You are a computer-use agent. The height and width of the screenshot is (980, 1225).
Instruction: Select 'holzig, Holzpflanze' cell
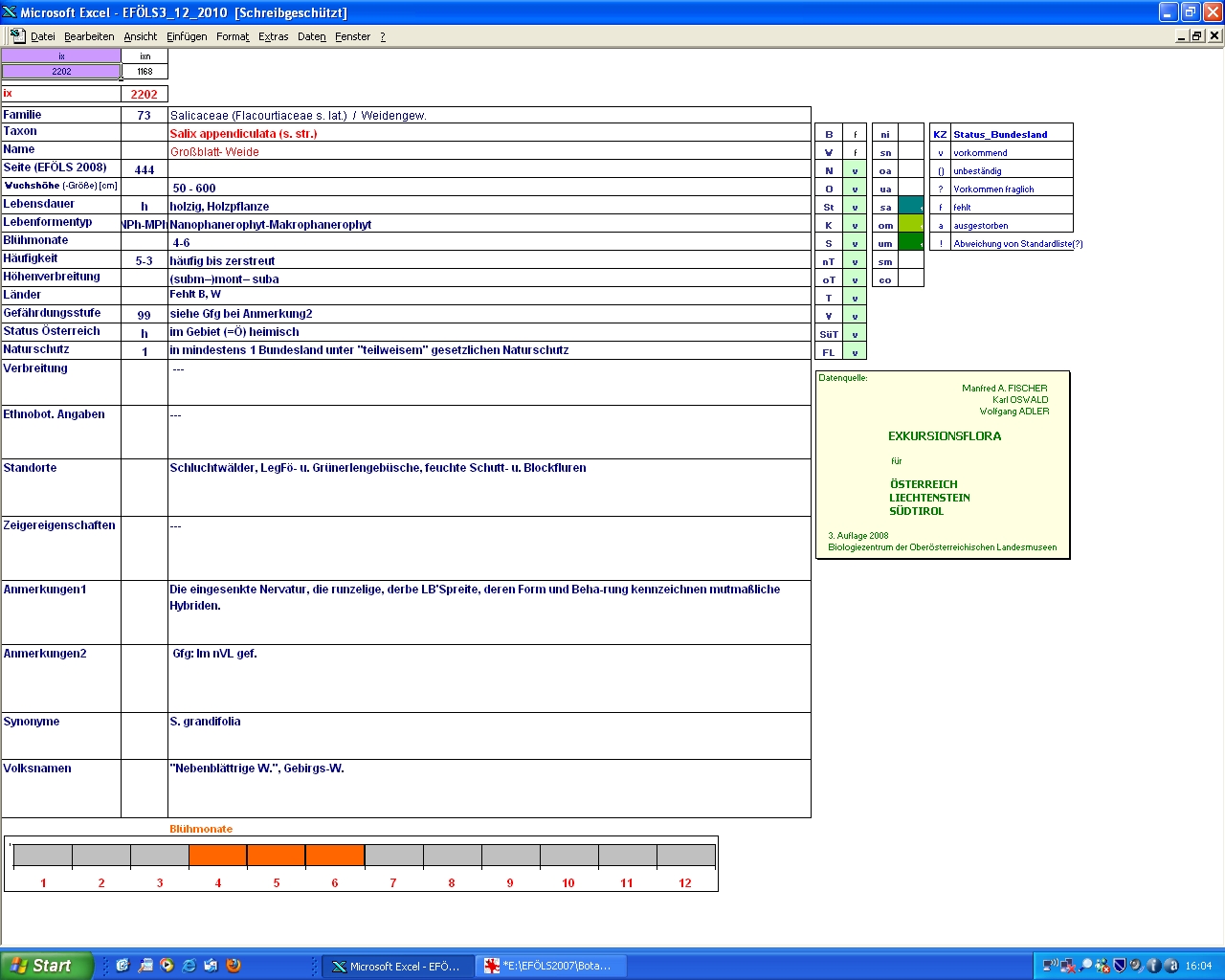[489, 206]
